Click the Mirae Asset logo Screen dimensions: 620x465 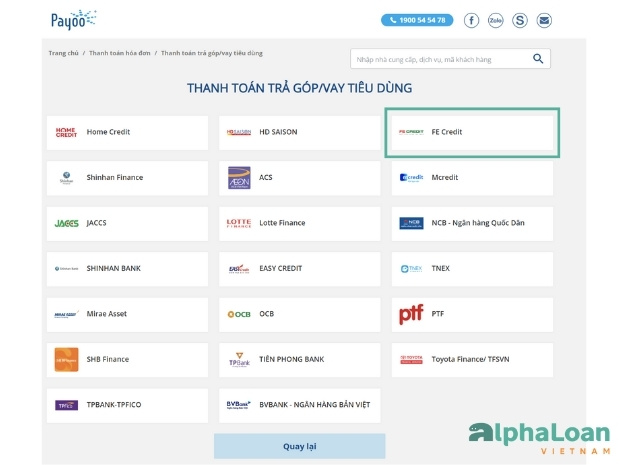pos(66,314)
